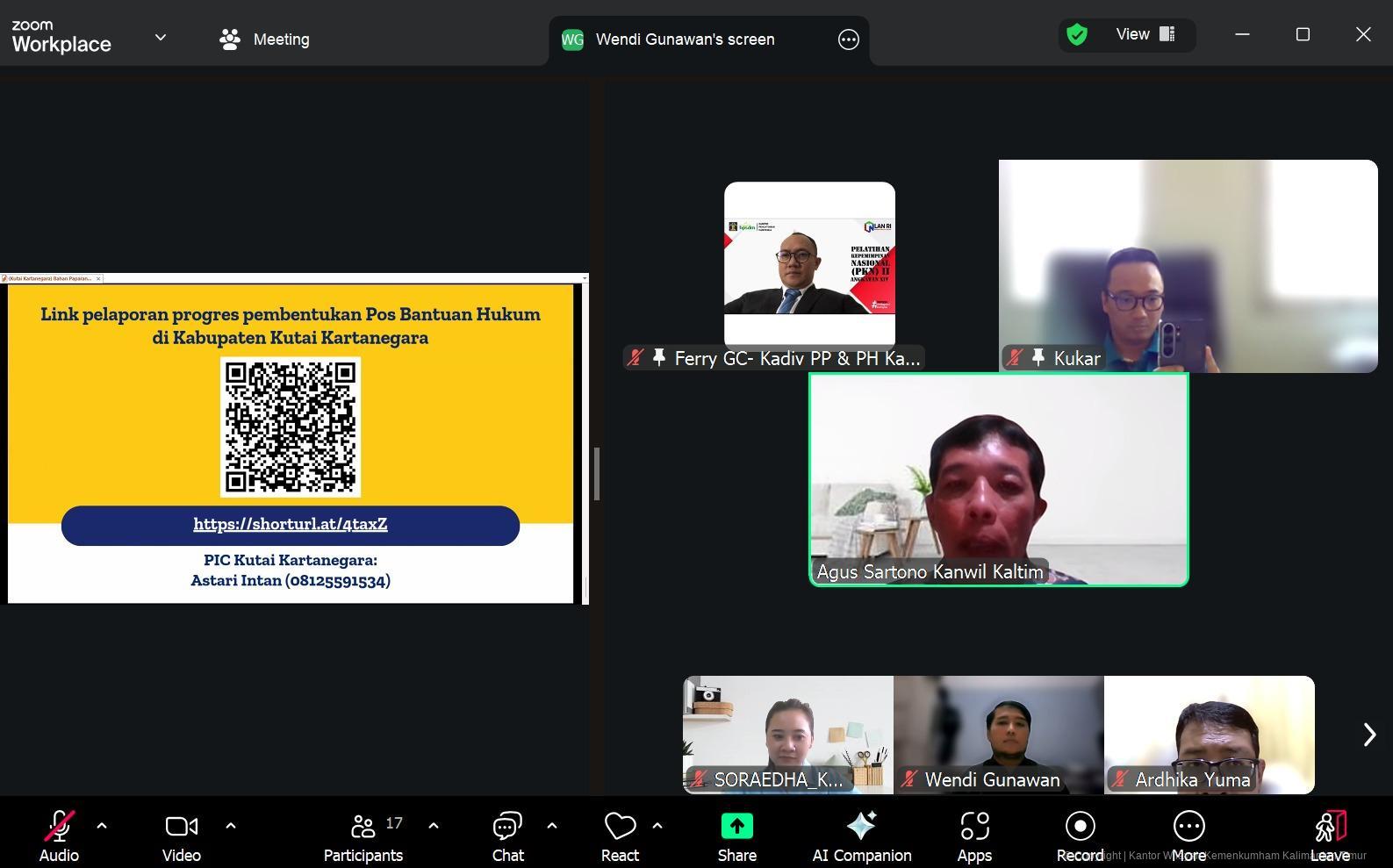The height and width of the screenshot is (868, 1393).
Task: Open the Chat panel
Action: [x=507, y=836]
